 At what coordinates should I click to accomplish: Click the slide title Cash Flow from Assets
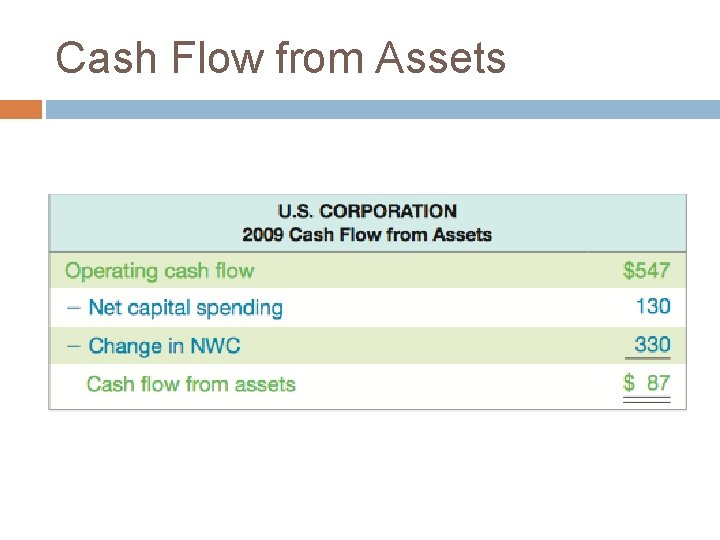(x=281, y=58)
